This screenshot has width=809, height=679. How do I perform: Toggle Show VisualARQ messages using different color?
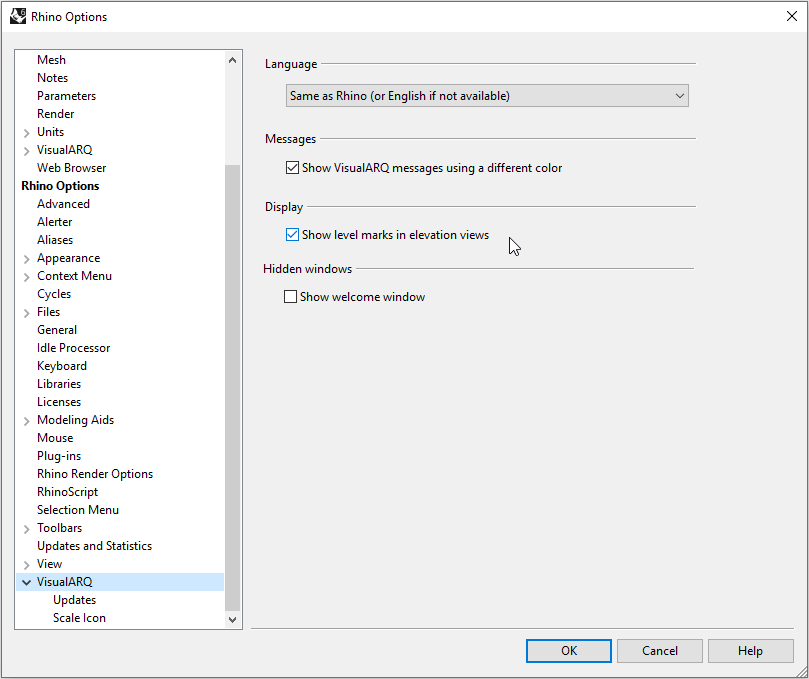pyautogui.click(x=293, y=168)
